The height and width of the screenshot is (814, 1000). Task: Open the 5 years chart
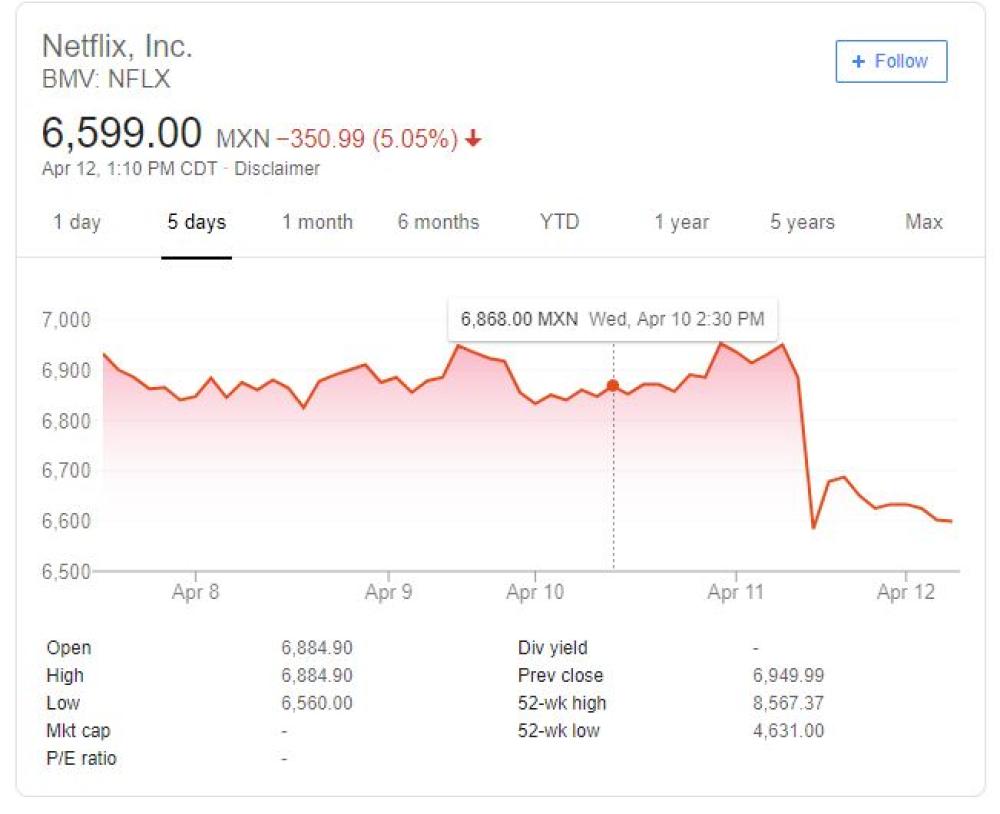pyautogui.click(x=803, y=223)
